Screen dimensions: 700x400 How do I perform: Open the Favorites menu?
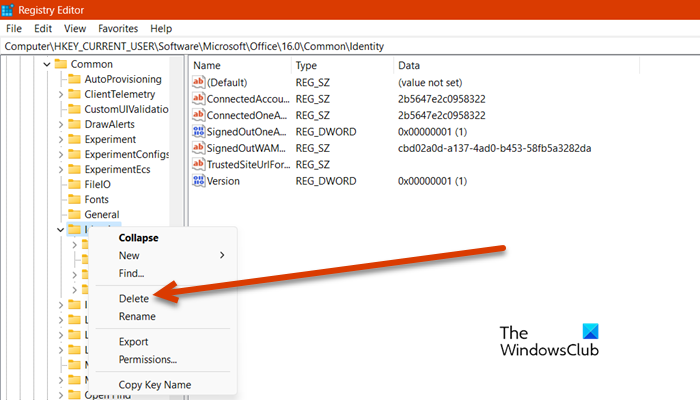pyautogui.click(x=118, y=29)
